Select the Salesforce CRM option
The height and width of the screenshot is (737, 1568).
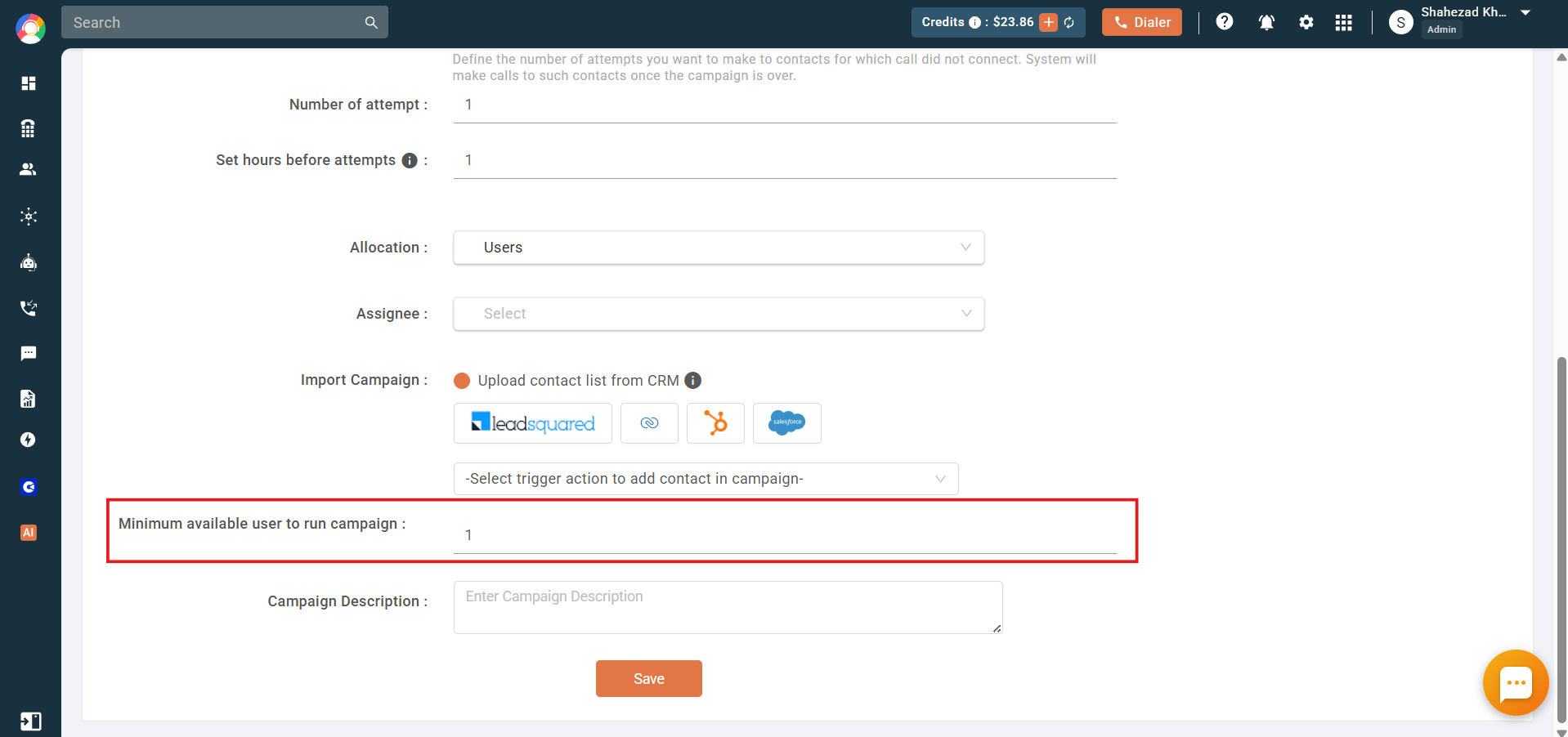[787, 423]
